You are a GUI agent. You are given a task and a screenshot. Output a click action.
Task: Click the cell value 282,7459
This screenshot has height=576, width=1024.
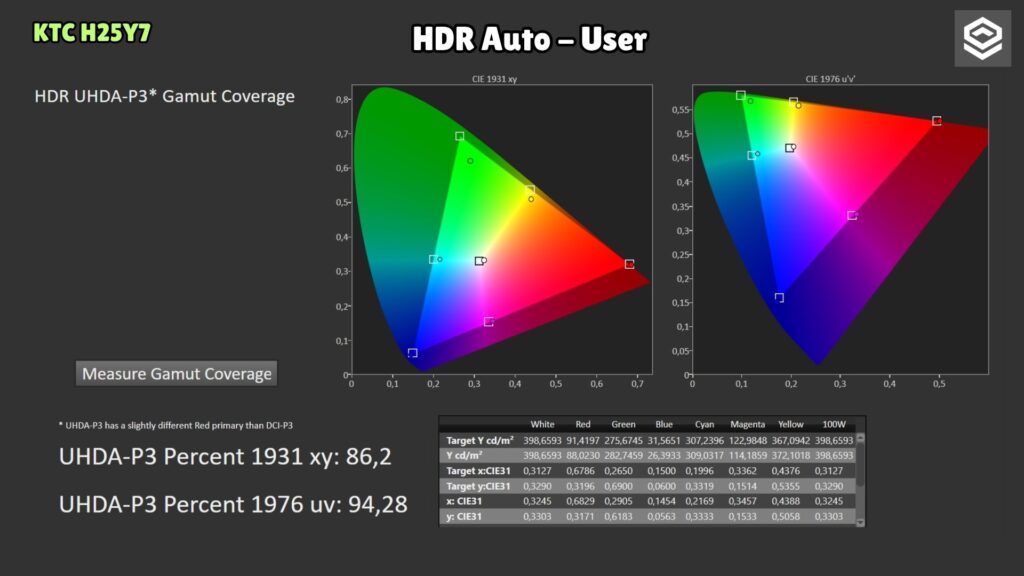[623, 455]
